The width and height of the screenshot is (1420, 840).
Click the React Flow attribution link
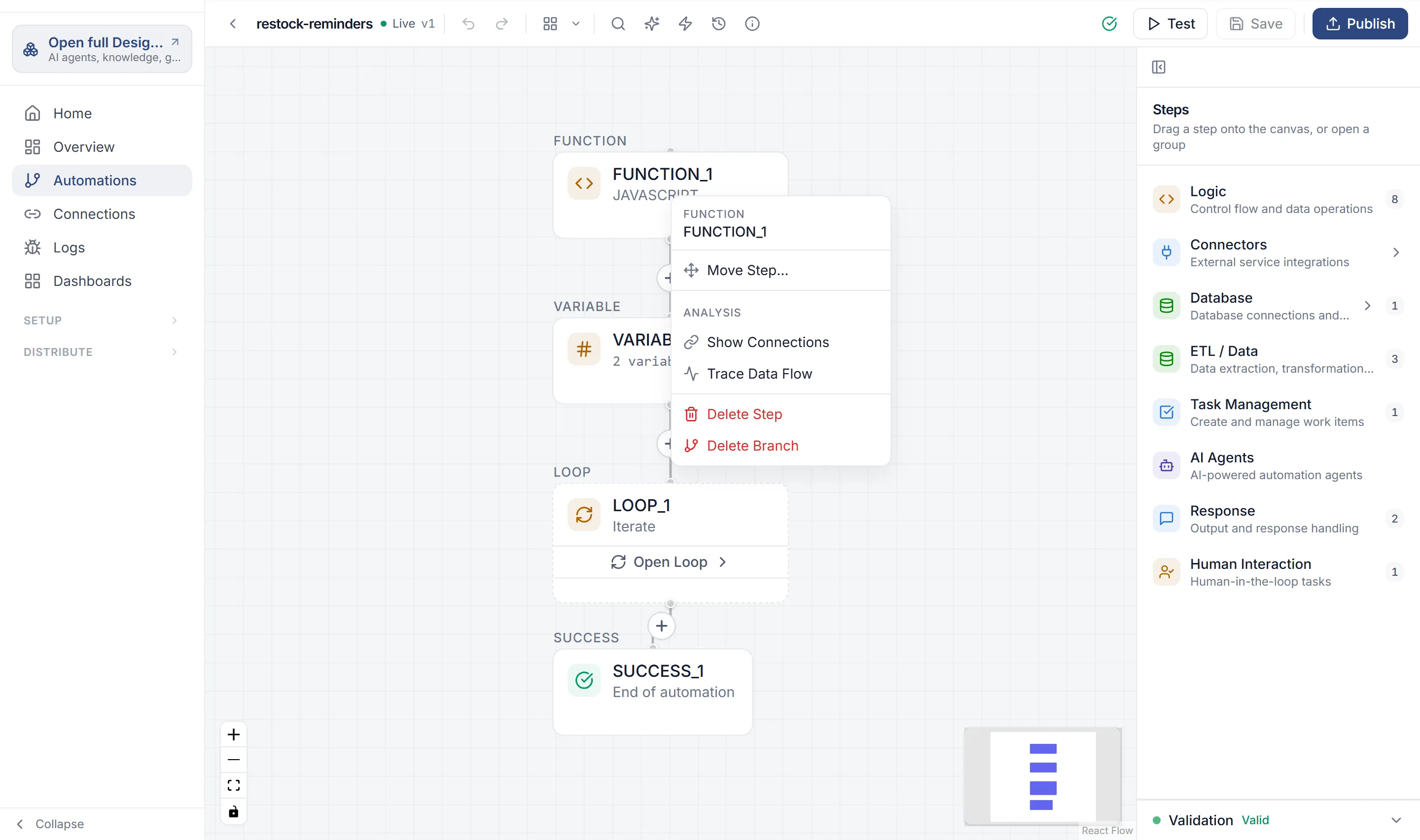1107,830
